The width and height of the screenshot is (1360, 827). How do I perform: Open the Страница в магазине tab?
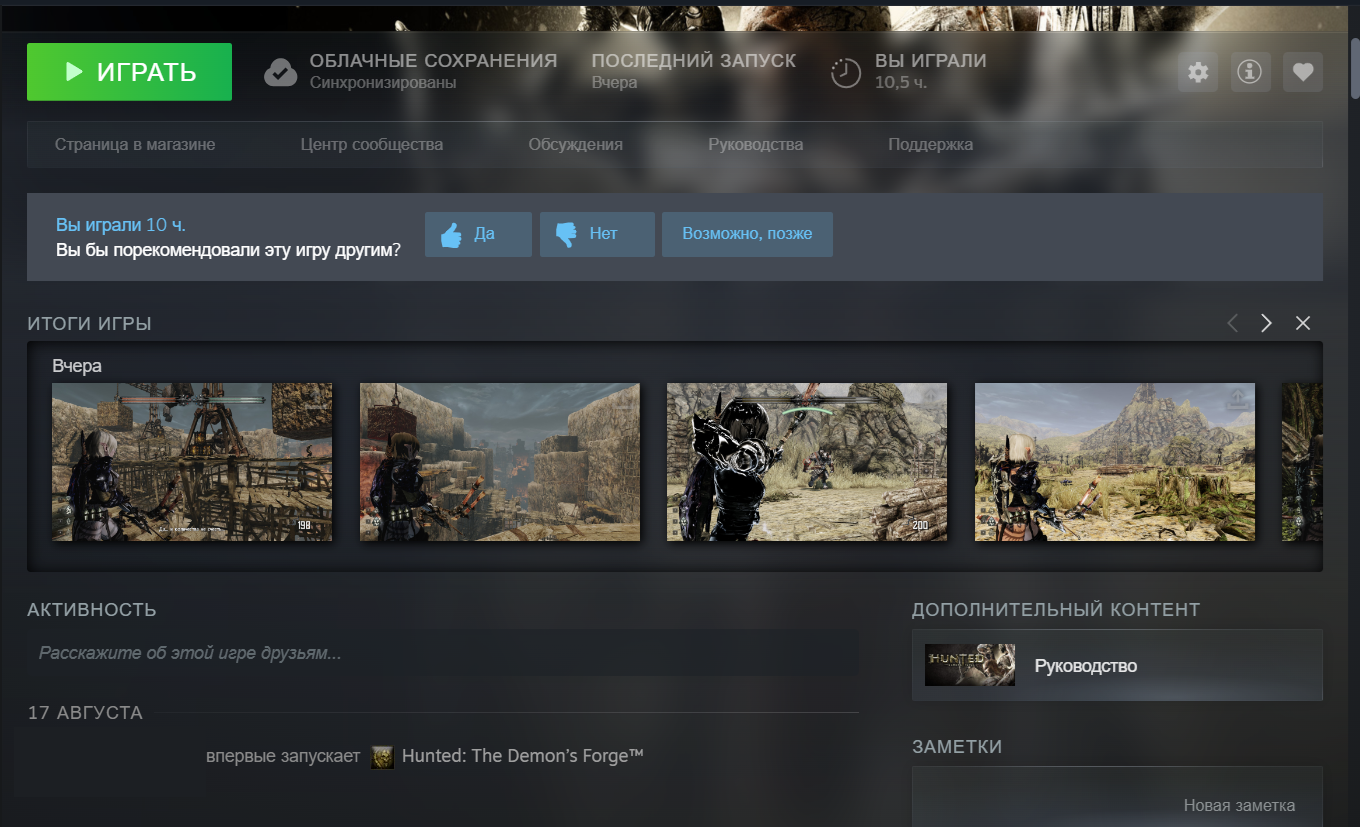click(135, 145)
